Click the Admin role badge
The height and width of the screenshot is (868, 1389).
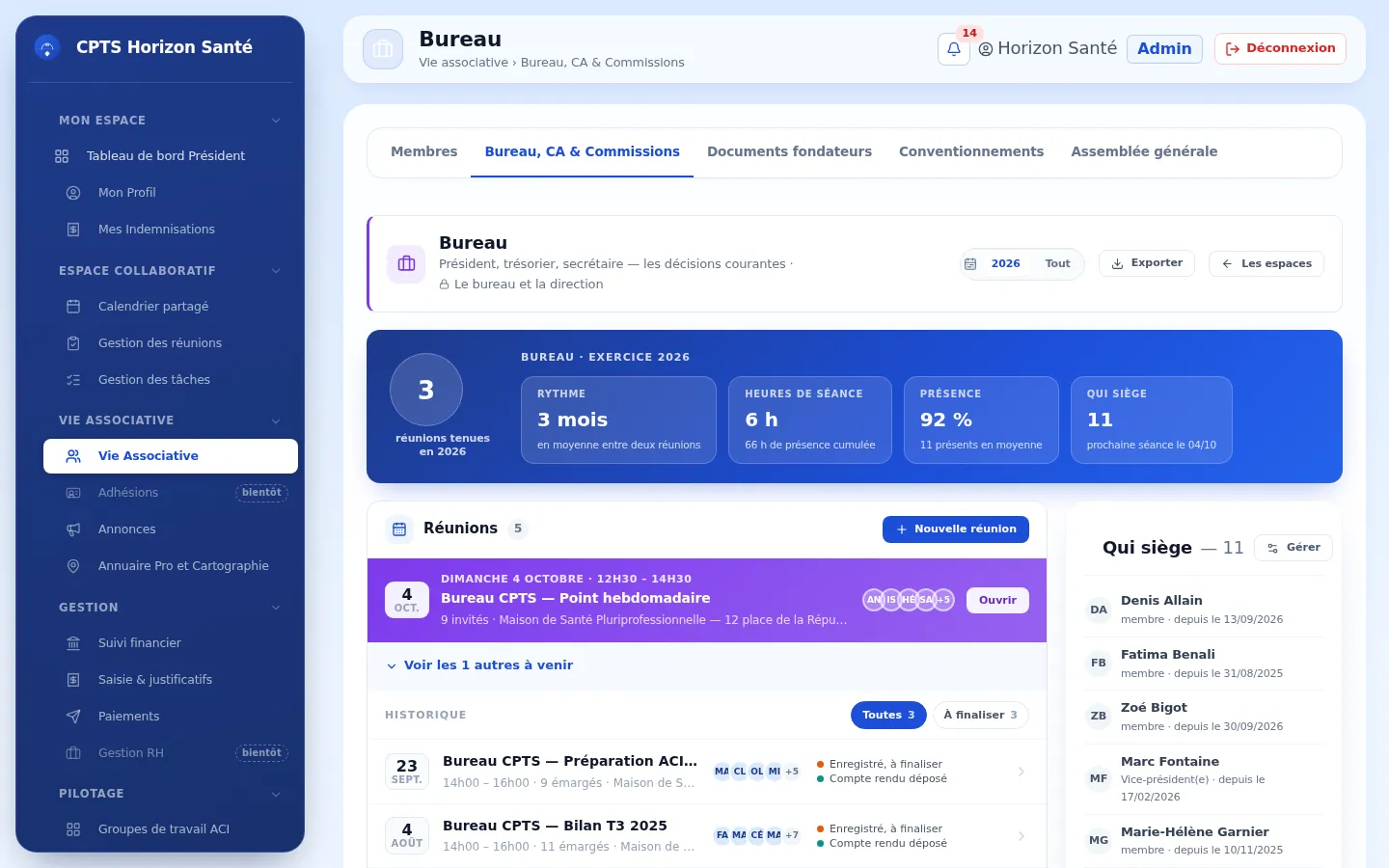1164,48
